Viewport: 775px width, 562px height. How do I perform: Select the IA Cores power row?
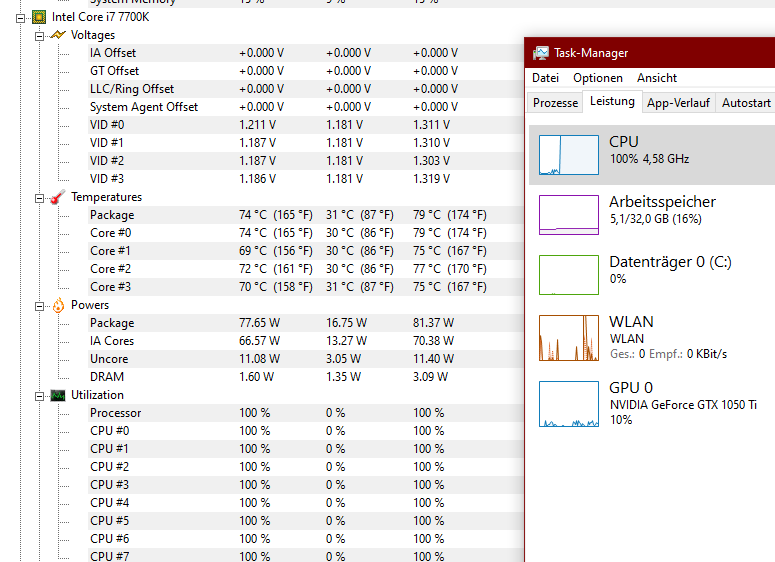305,341
